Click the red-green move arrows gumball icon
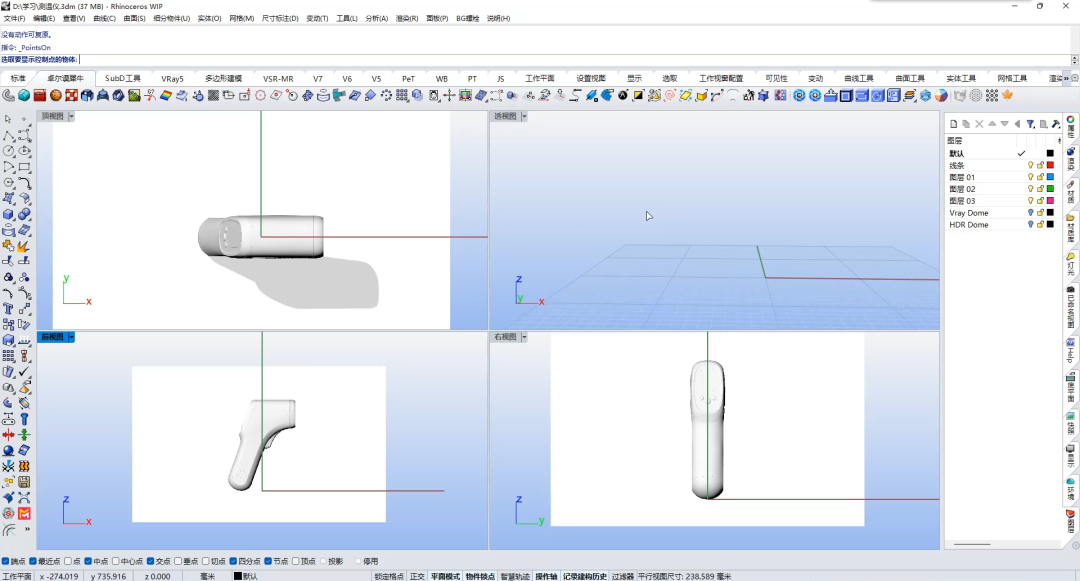 pyautogui.click(x=449, y=96)
